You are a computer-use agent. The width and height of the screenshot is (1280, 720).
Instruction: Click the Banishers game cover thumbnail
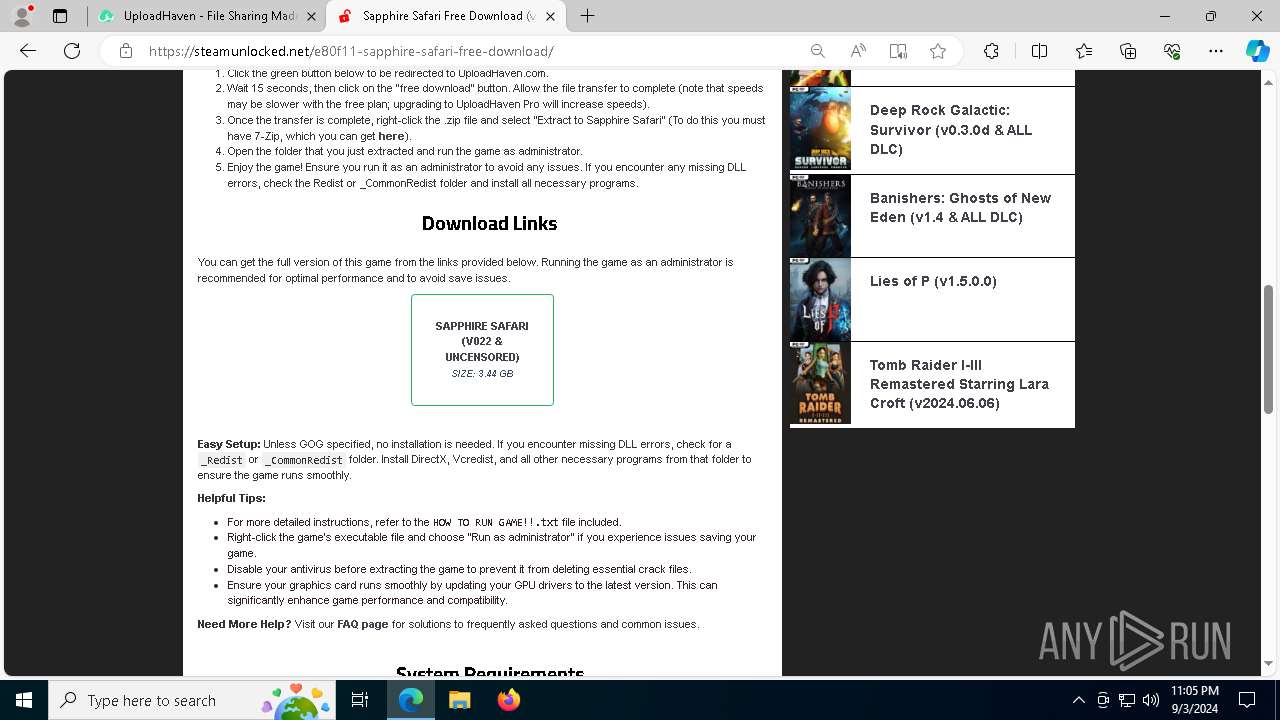pos(820,216)
